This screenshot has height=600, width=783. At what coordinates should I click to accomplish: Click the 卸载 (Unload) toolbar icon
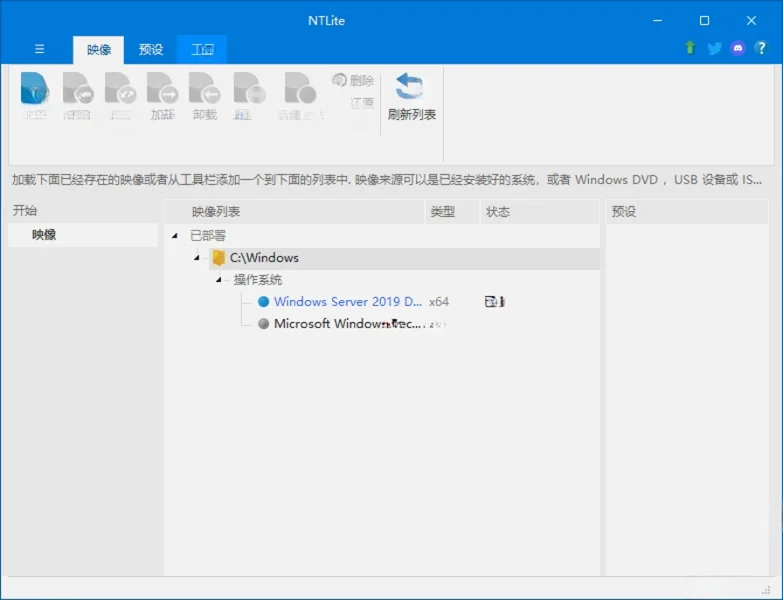(x=205, y=95)
